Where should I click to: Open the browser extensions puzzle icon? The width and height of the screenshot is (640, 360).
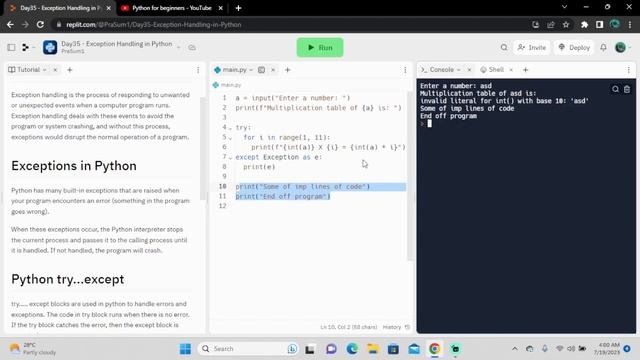[584, 24]
